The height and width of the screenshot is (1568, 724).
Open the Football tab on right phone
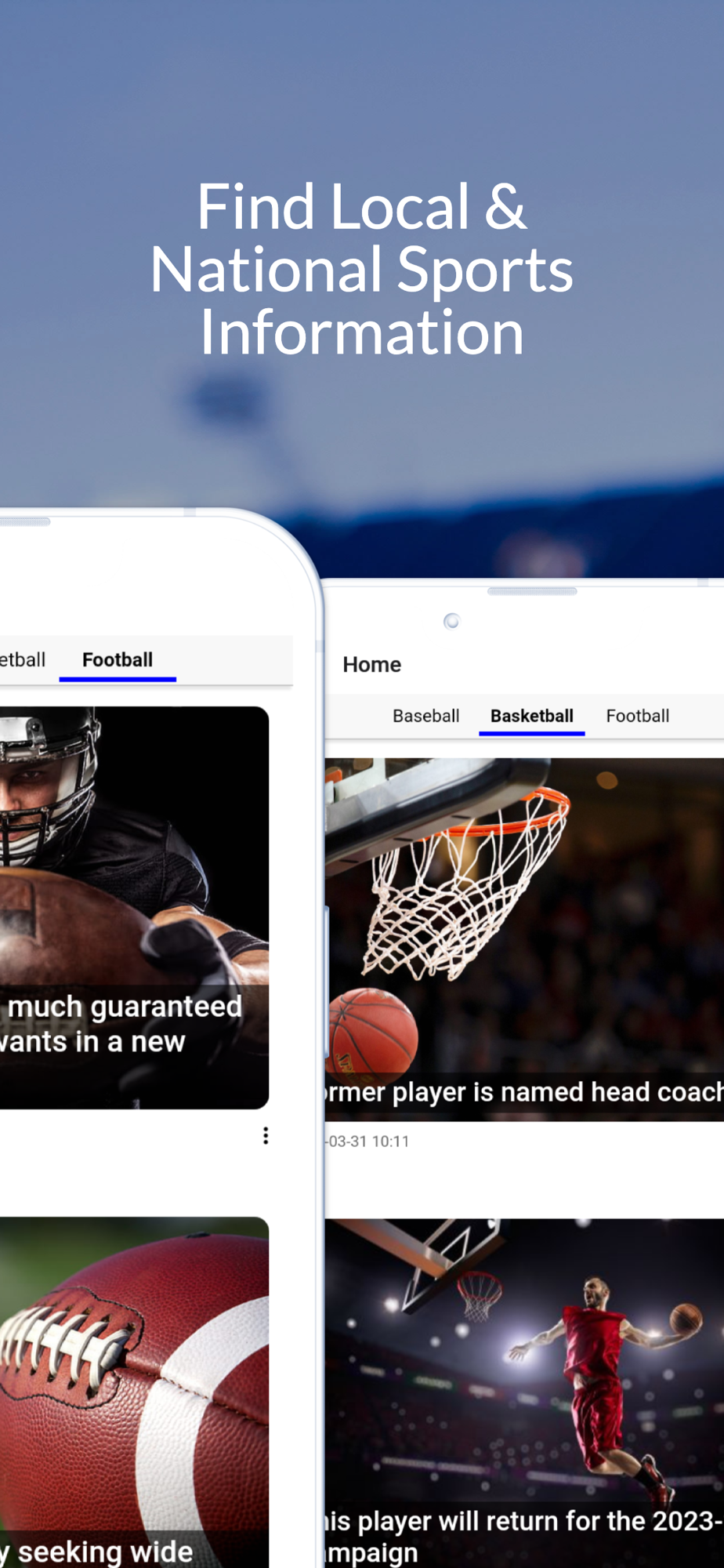638,716
